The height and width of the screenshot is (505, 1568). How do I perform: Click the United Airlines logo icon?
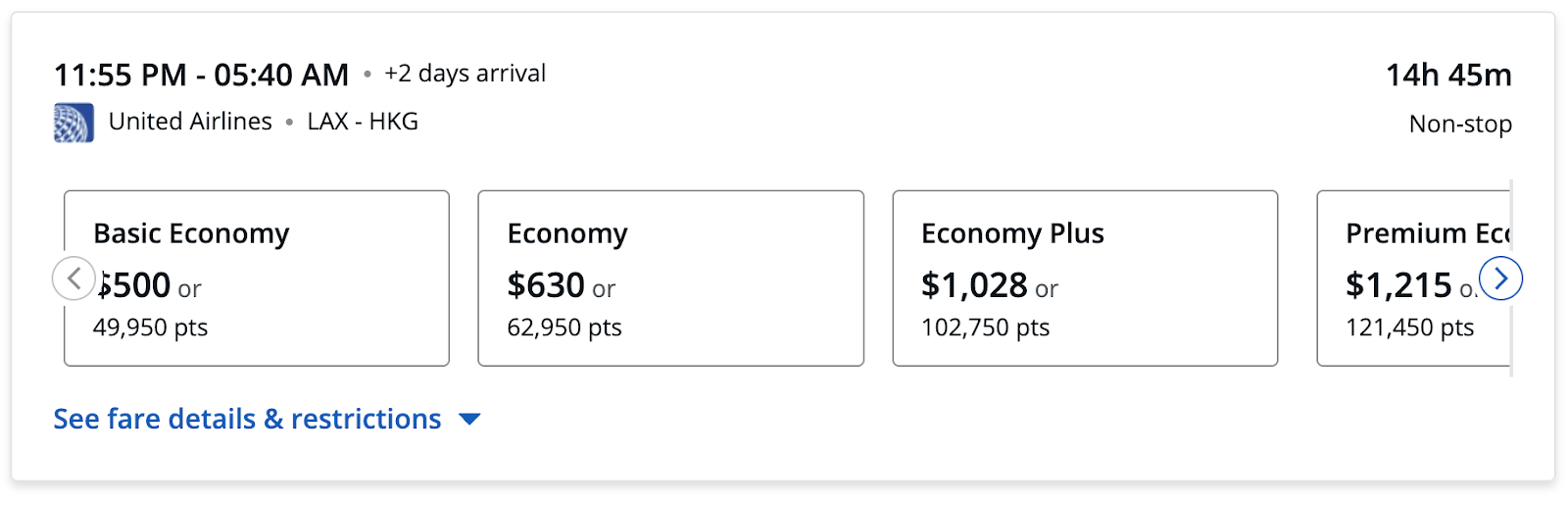(x=73, y=123)
